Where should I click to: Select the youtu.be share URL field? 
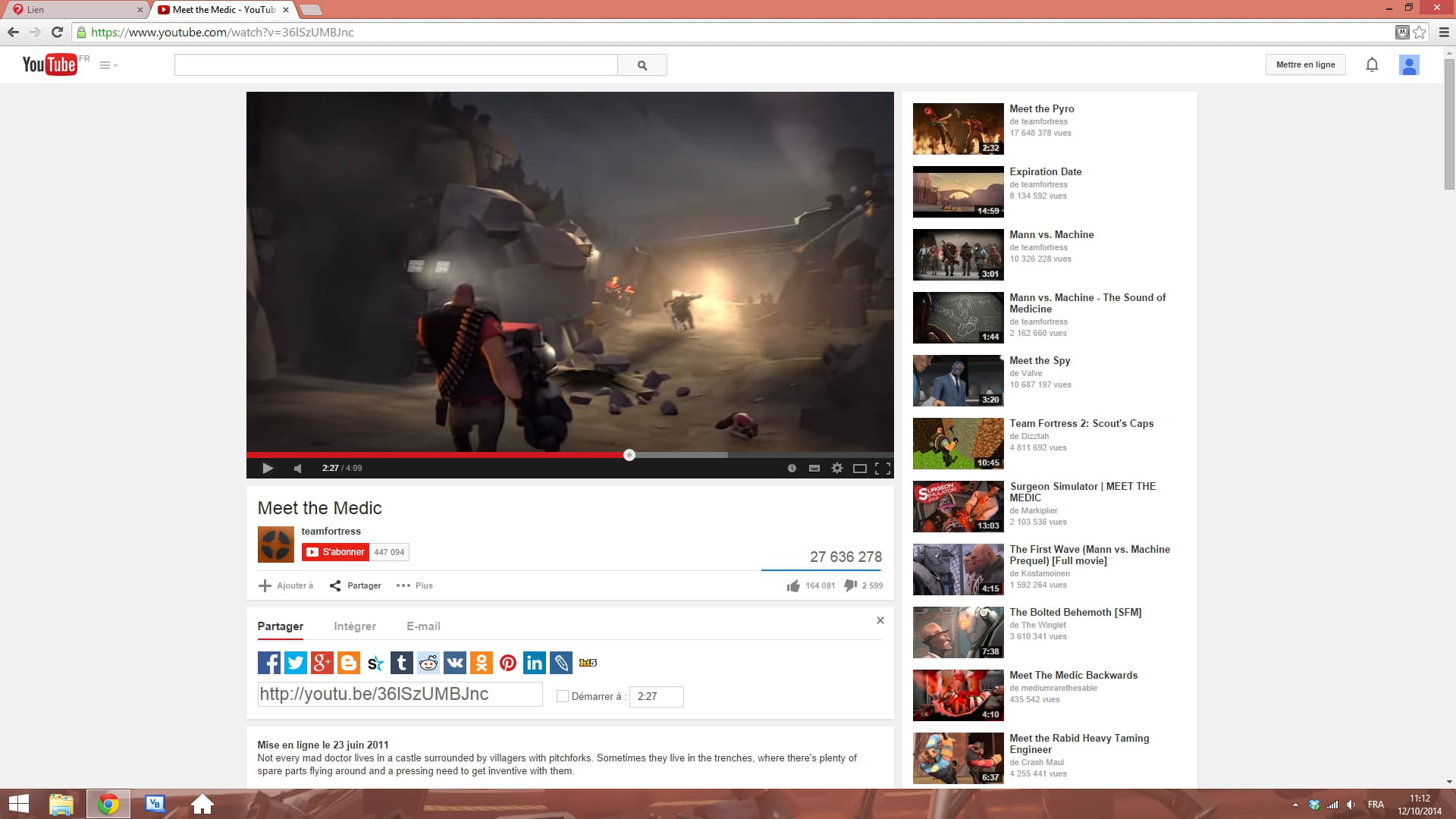(400, 694)
